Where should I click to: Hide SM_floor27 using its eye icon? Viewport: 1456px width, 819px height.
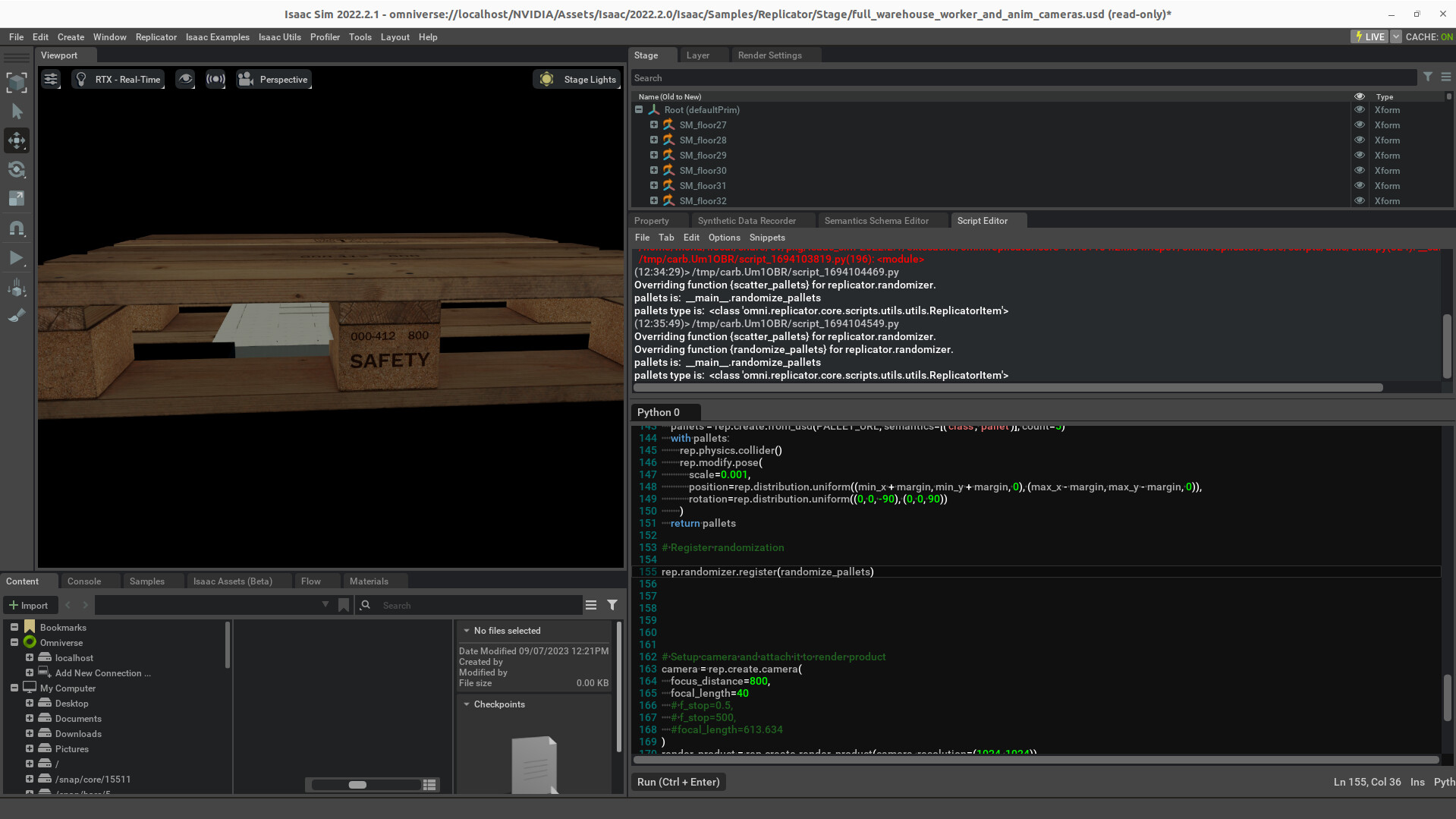(x=1359, y=125)
